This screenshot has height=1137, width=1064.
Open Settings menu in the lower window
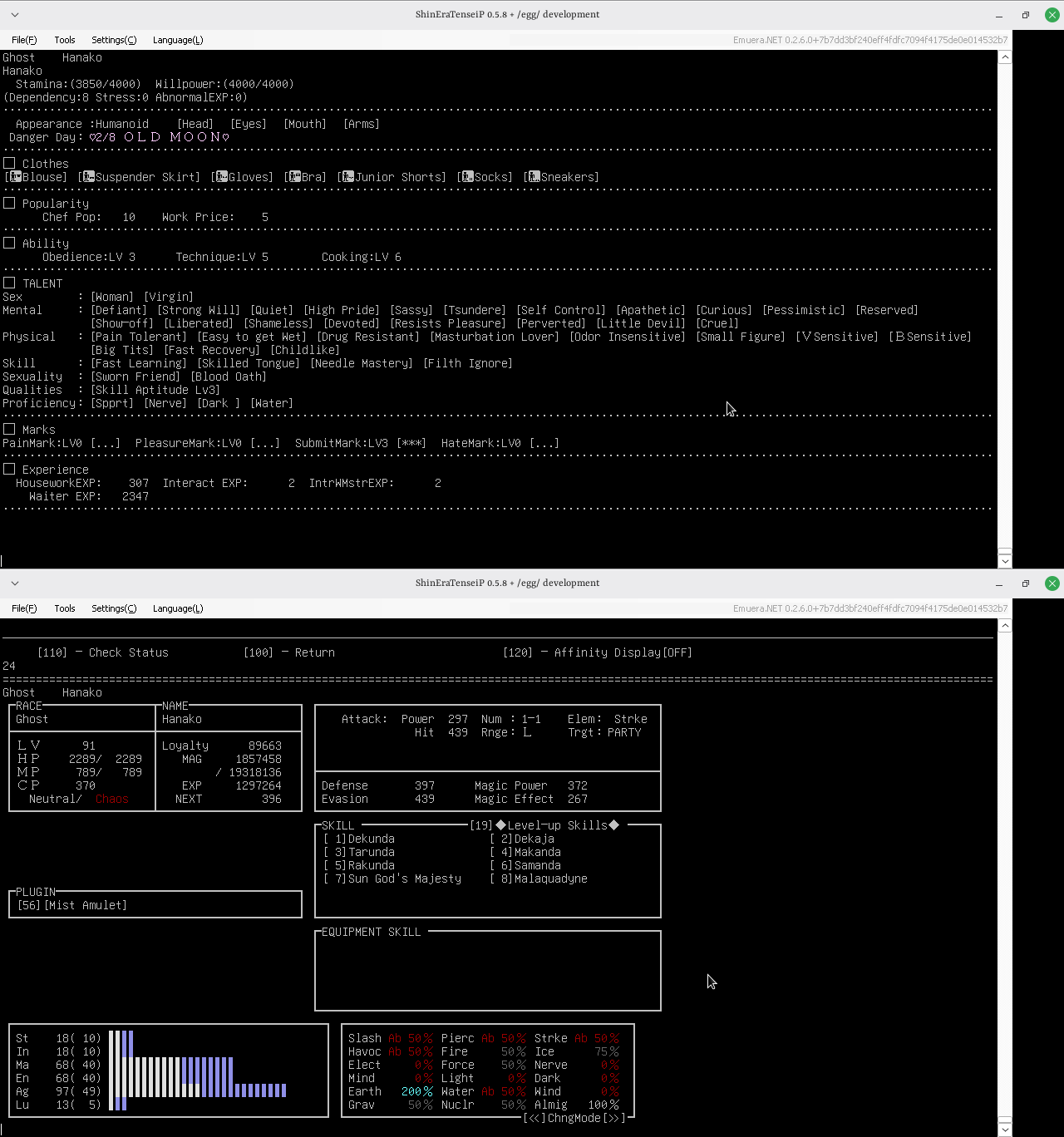[x=114, y=608]
